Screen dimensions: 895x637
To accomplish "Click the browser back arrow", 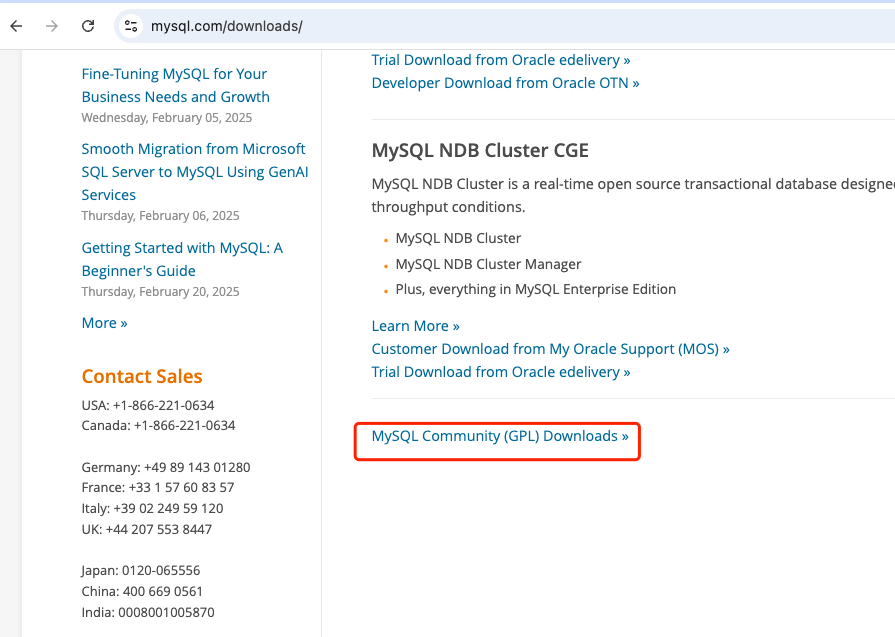I will click(17, 26).
